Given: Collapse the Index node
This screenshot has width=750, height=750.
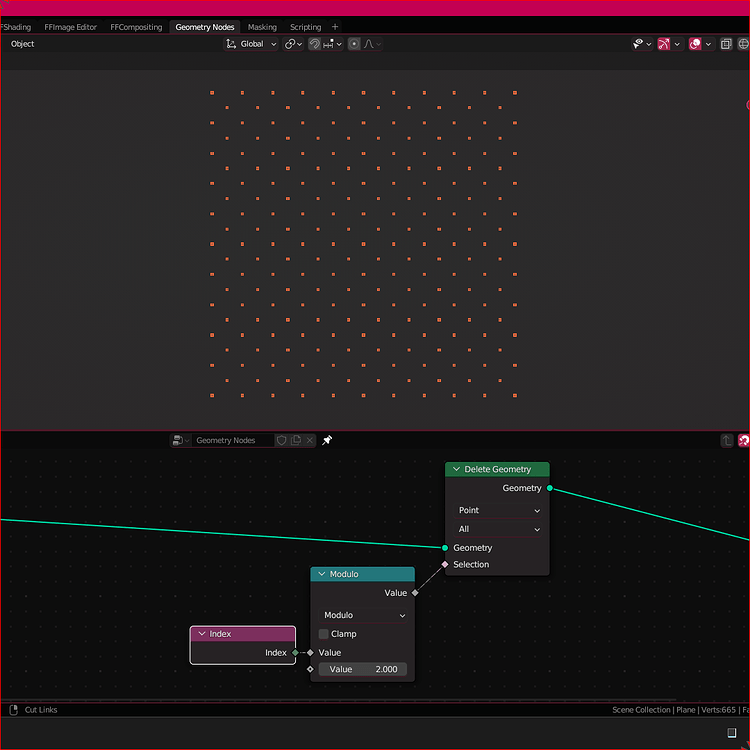Looking at the screenshot, I should click(202, 634).
